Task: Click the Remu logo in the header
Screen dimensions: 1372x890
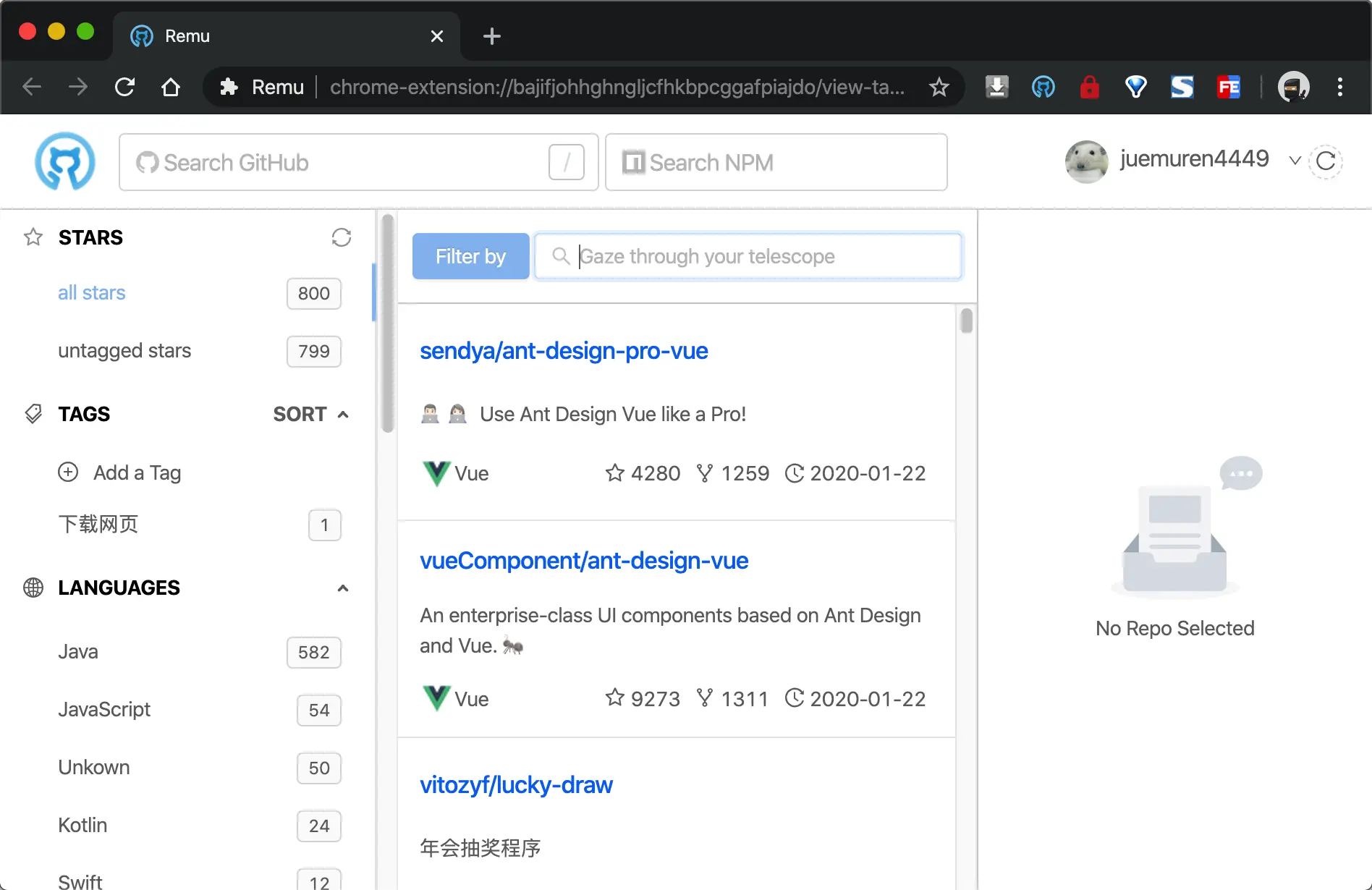Action: pyautogui.click(x=65, y=161)
